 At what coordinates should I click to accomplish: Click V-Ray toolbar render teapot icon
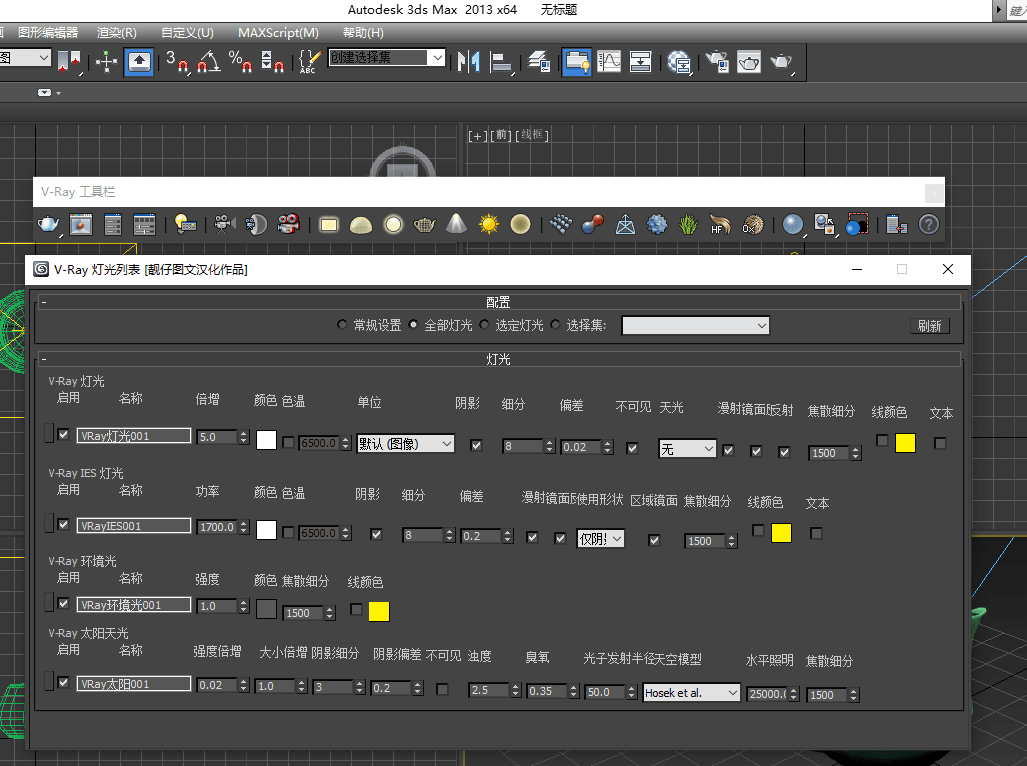(48, 225)
